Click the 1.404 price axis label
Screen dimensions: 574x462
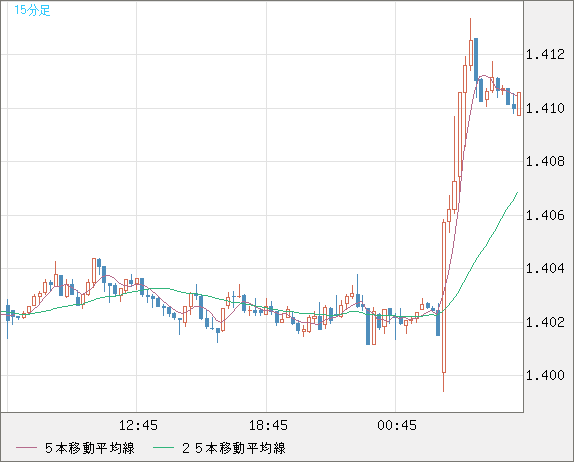tap(545, 269)
